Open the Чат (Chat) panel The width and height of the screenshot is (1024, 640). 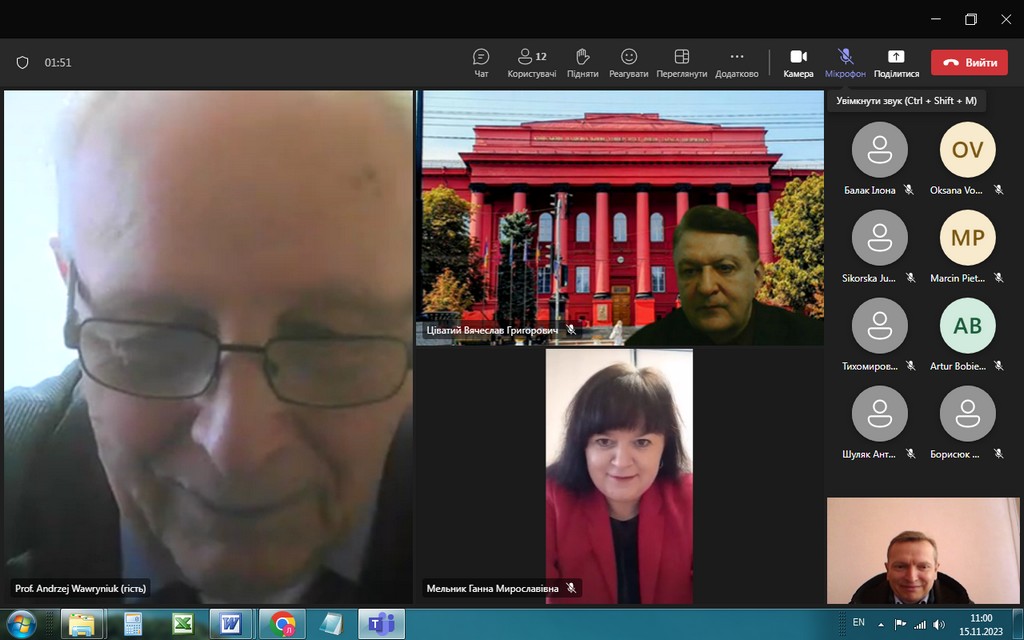pyautogui.click(x=481, y=62)
